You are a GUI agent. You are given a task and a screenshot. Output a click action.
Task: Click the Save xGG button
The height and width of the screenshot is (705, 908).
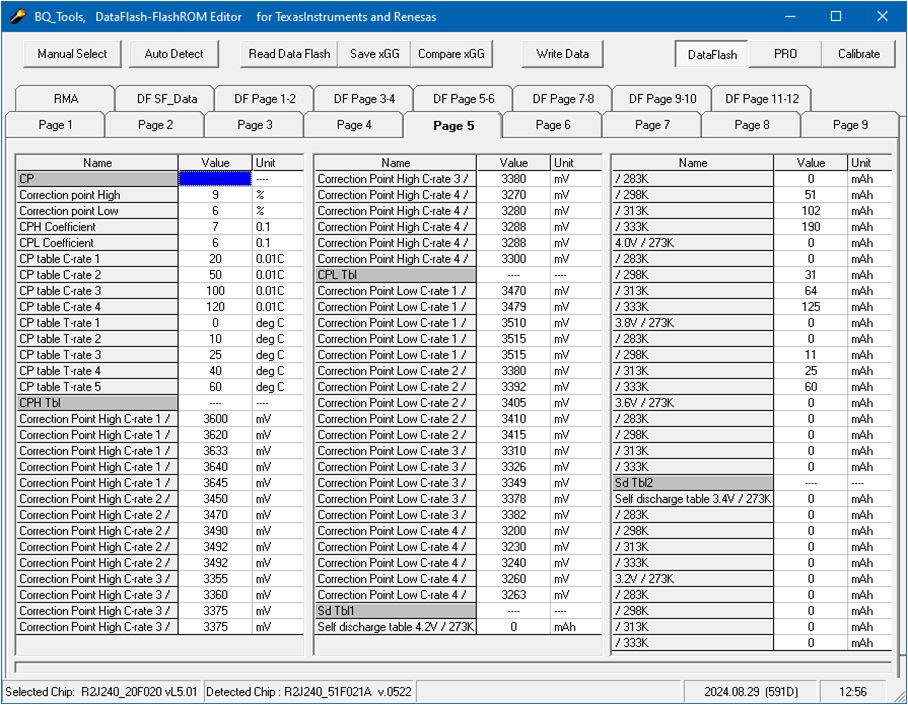tap(375, 54)
